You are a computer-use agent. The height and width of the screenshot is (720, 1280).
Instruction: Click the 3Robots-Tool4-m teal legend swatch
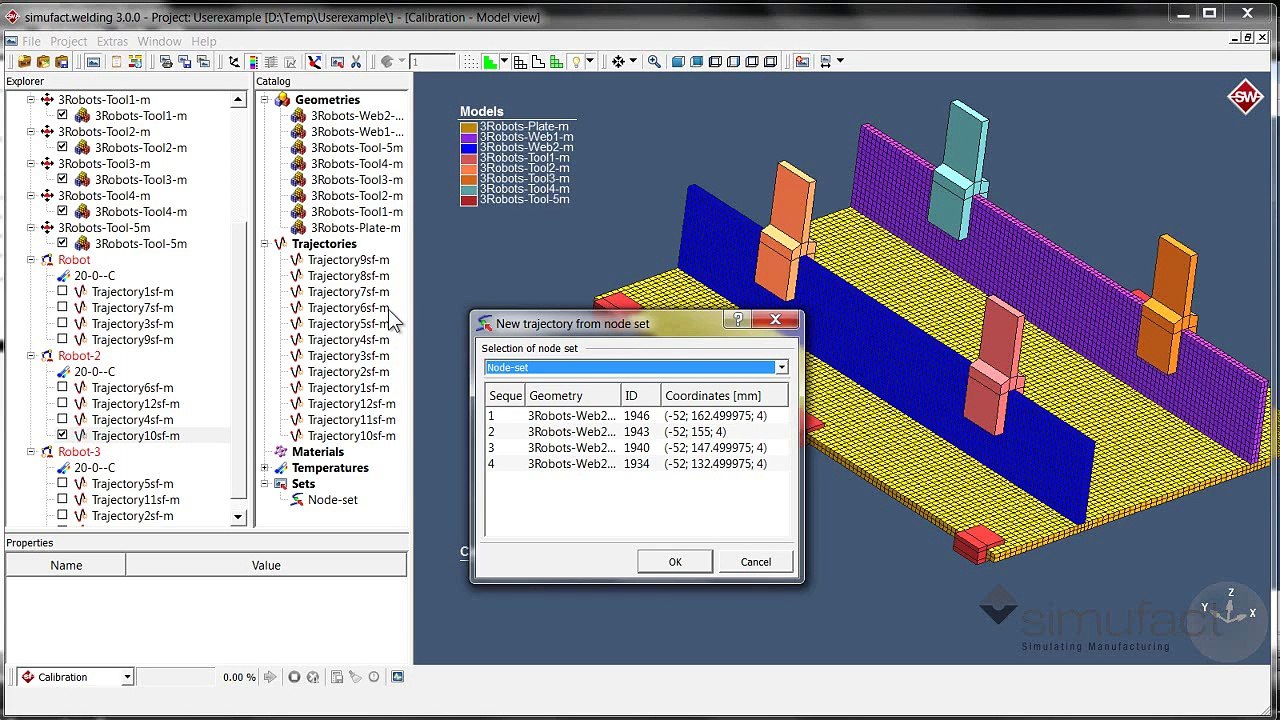[x=468, y=189]
